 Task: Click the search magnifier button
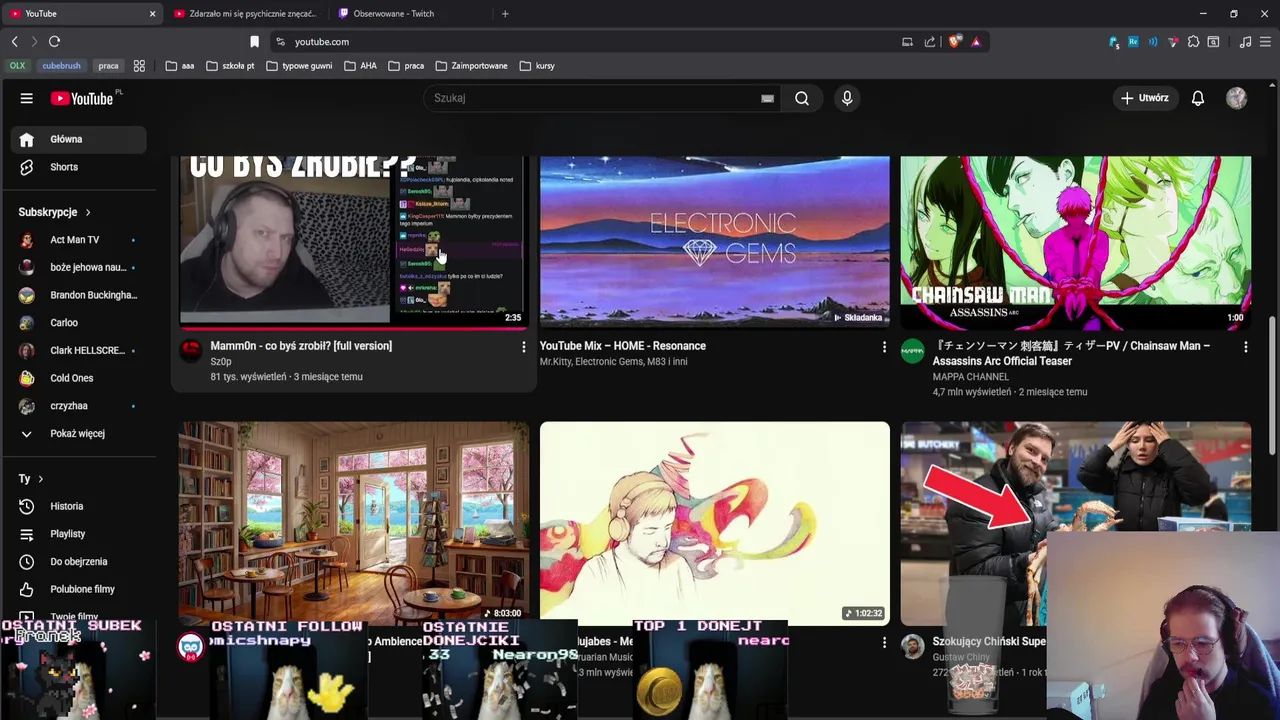click(x=802, y=98)
